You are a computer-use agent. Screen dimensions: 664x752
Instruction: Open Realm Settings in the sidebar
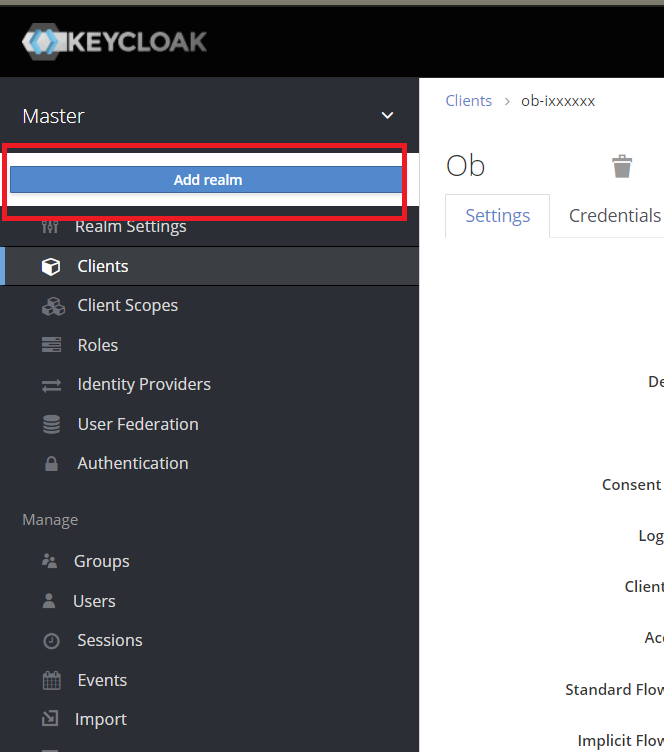130,226
